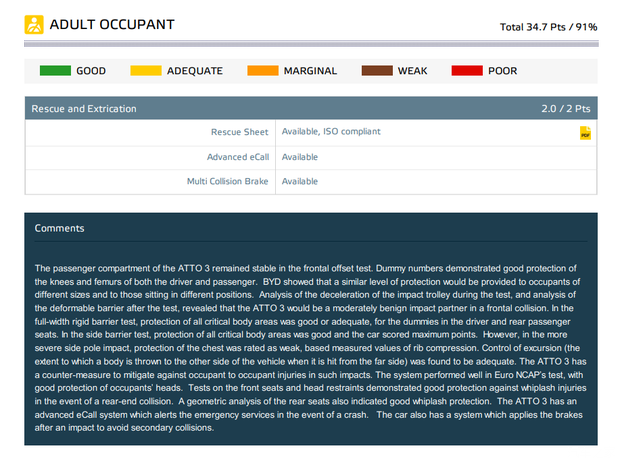Click the Multi Collision Brake row label
Image resolution: width=620 pixels, height=463 pixels.
point(228,181)
